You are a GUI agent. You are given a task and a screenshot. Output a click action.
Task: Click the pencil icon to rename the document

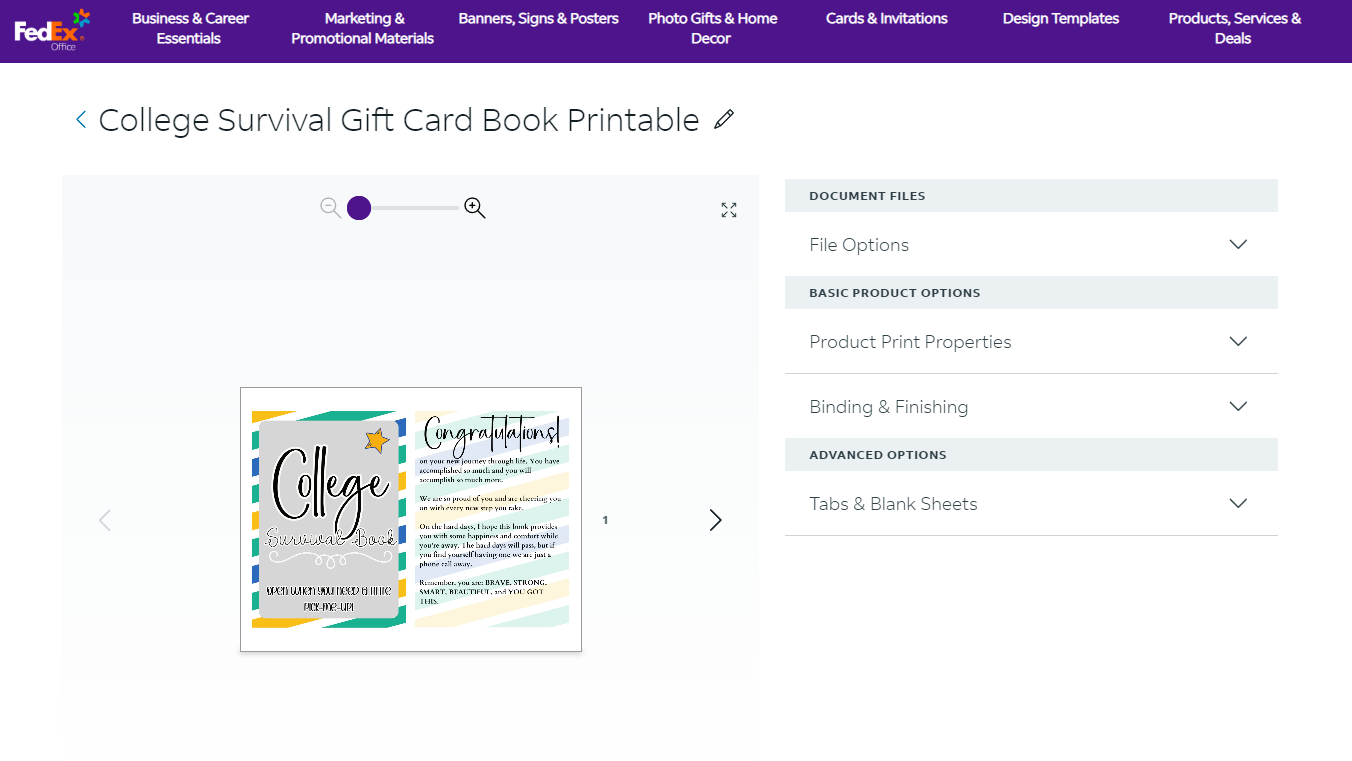pyautogui.click(x=724, y=120)
